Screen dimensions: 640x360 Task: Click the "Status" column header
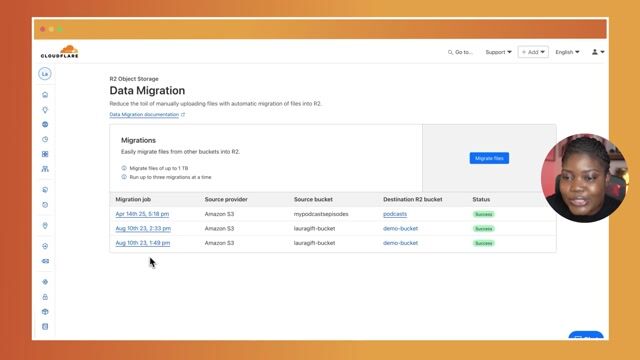[481, 200]
